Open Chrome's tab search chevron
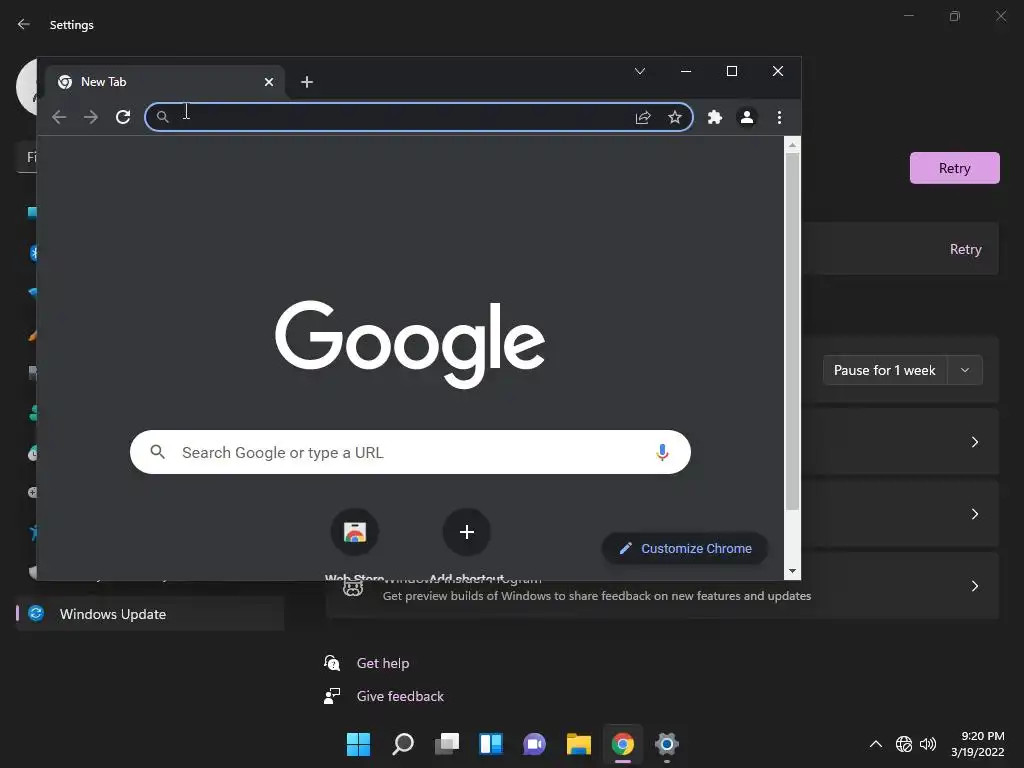This screenshot has width=1024, height=768. 640,71
